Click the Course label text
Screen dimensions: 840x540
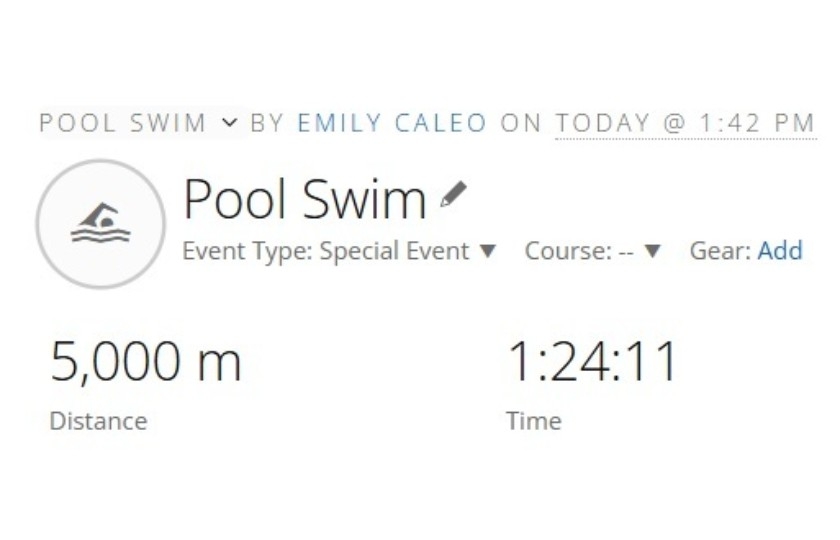click(x=568, y=251)
